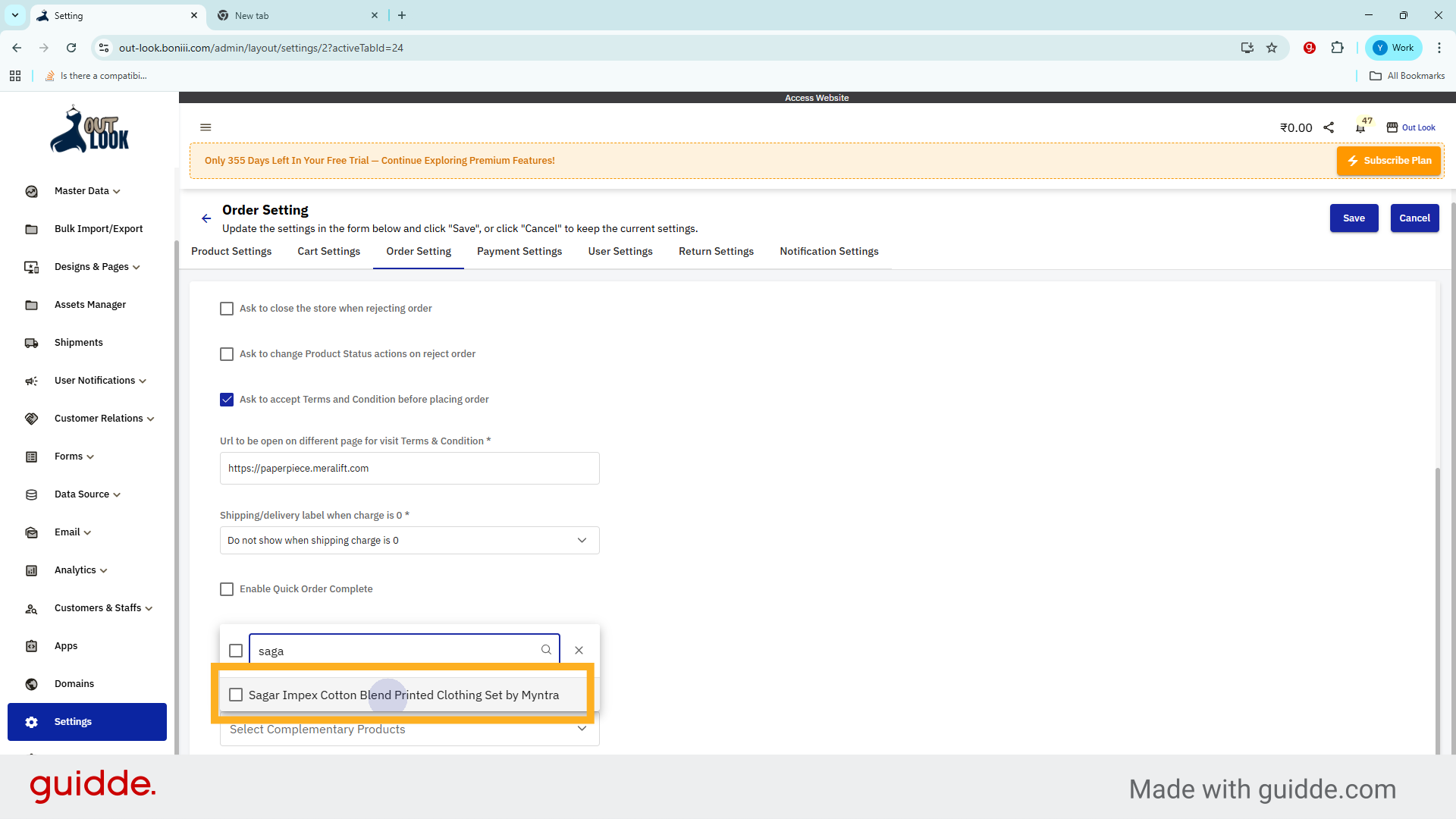The height and width of the screenshot is (819, 1456).
Task: Check Ask to change Product Status on reject
Action: click(x=227, y=354)
